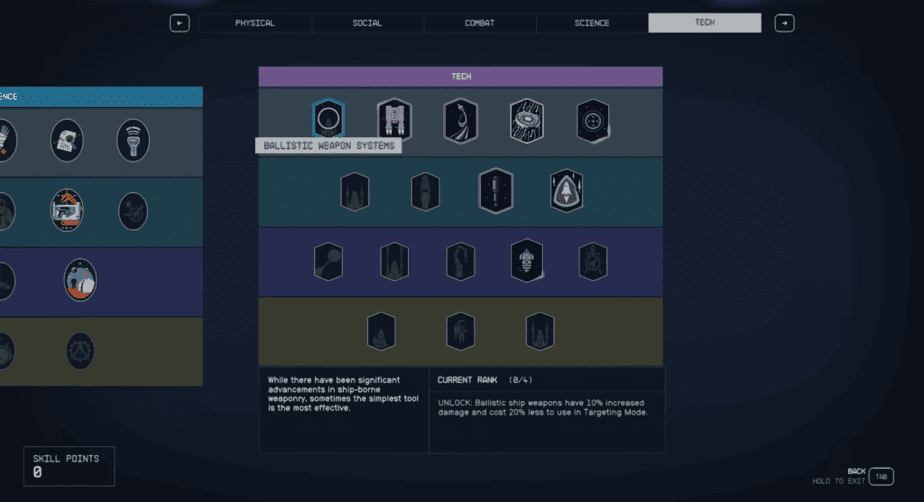Select the Surveying scanner badge in Science panel
This screenshot has width=924, height=502.
[133, 140]
